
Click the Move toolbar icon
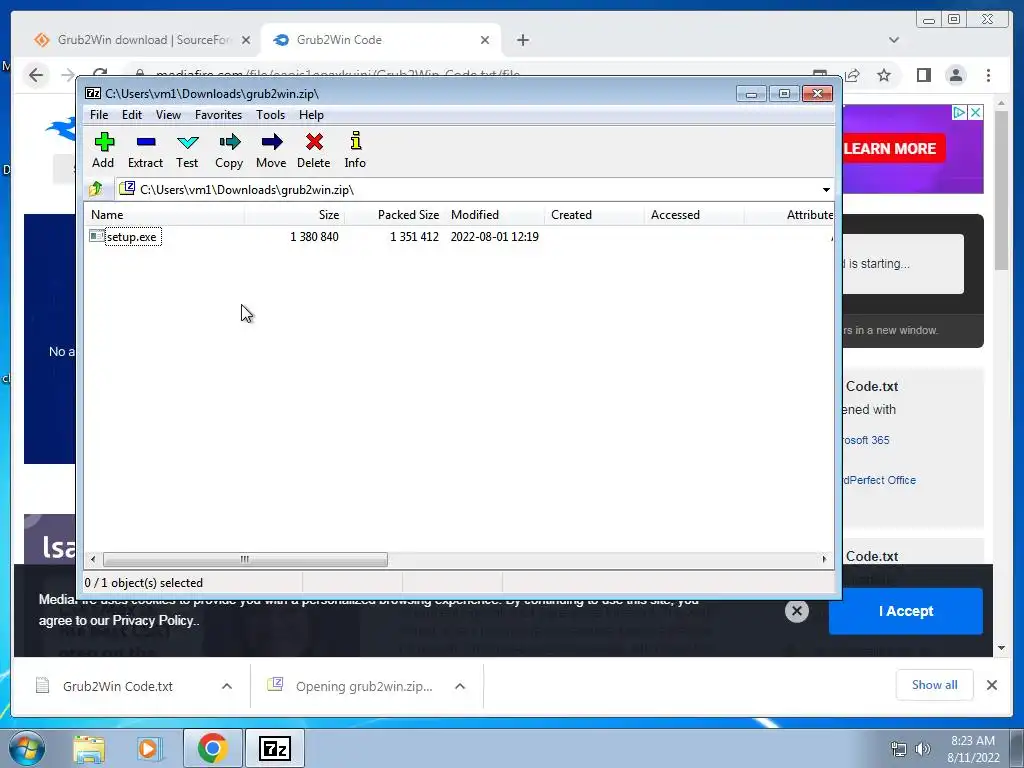(271, 142)
